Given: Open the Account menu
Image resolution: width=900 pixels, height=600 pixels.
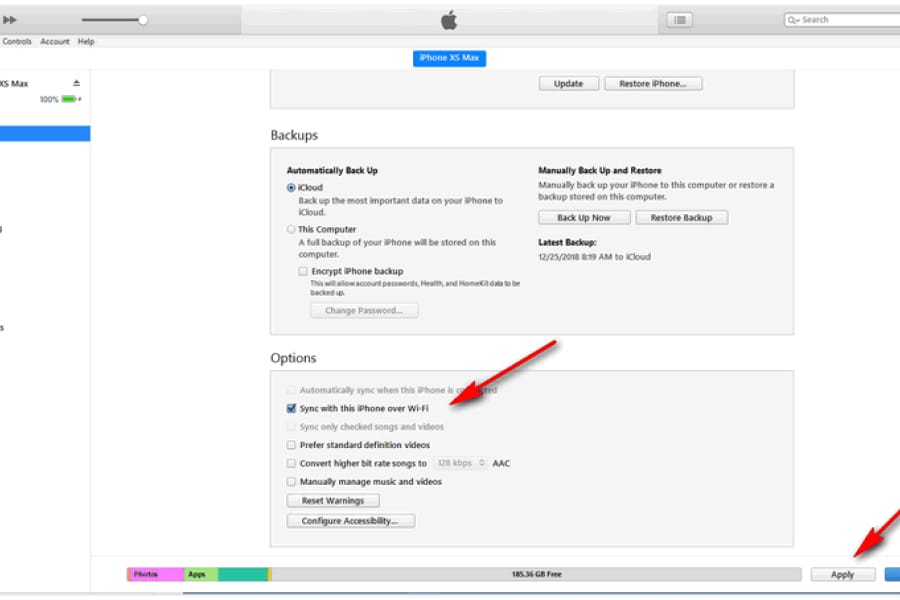Looking at the screenshot, I should pos(55,41).
